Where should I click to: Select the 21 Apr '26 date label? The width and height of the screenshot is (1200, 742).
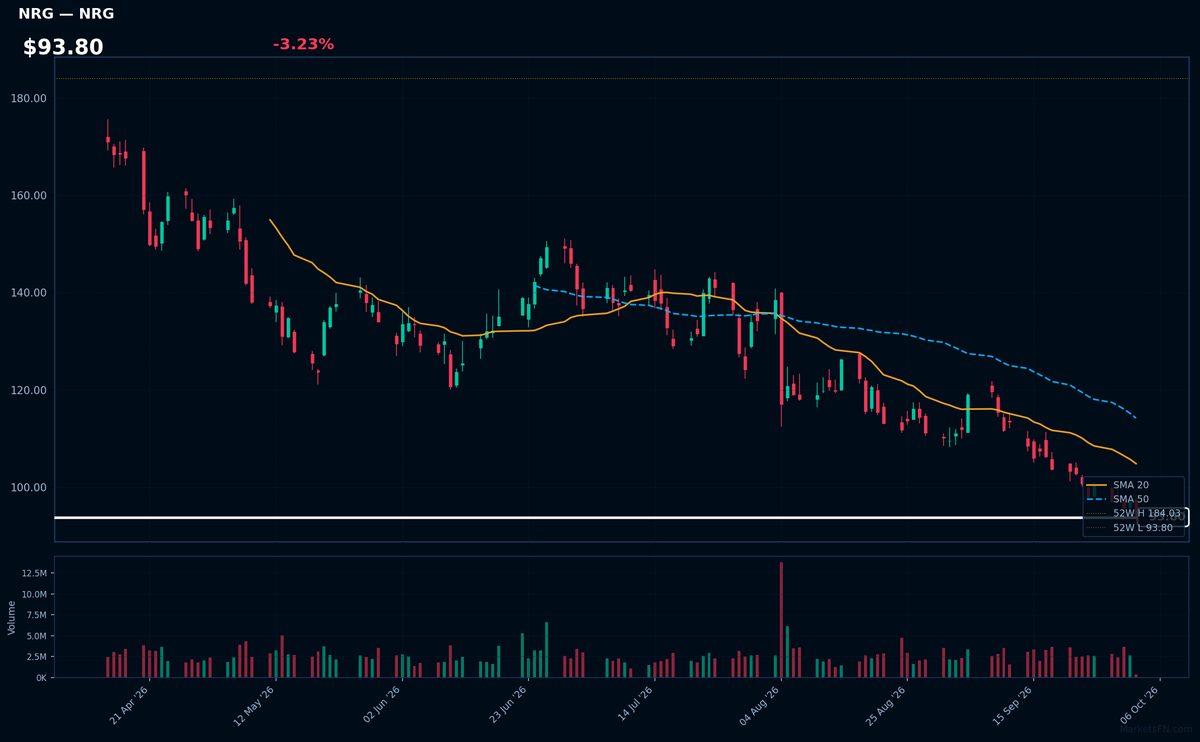pos(130,705)
